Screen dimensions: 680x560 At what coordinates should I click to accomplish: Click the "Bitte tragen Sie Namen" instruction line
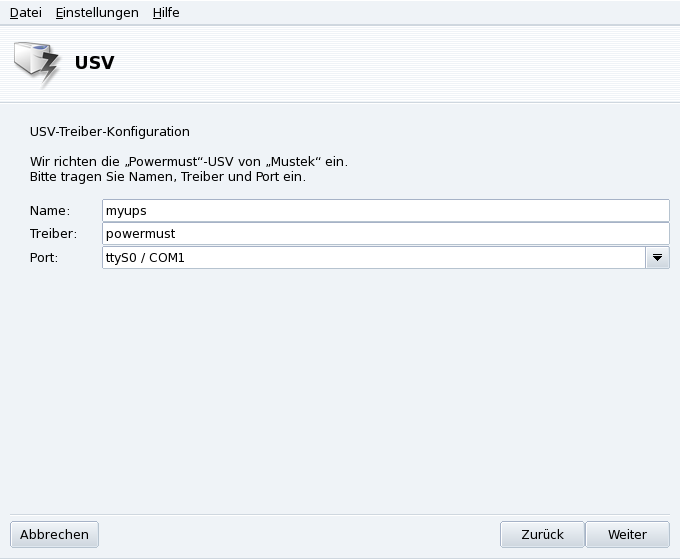(x=168, y=177)
